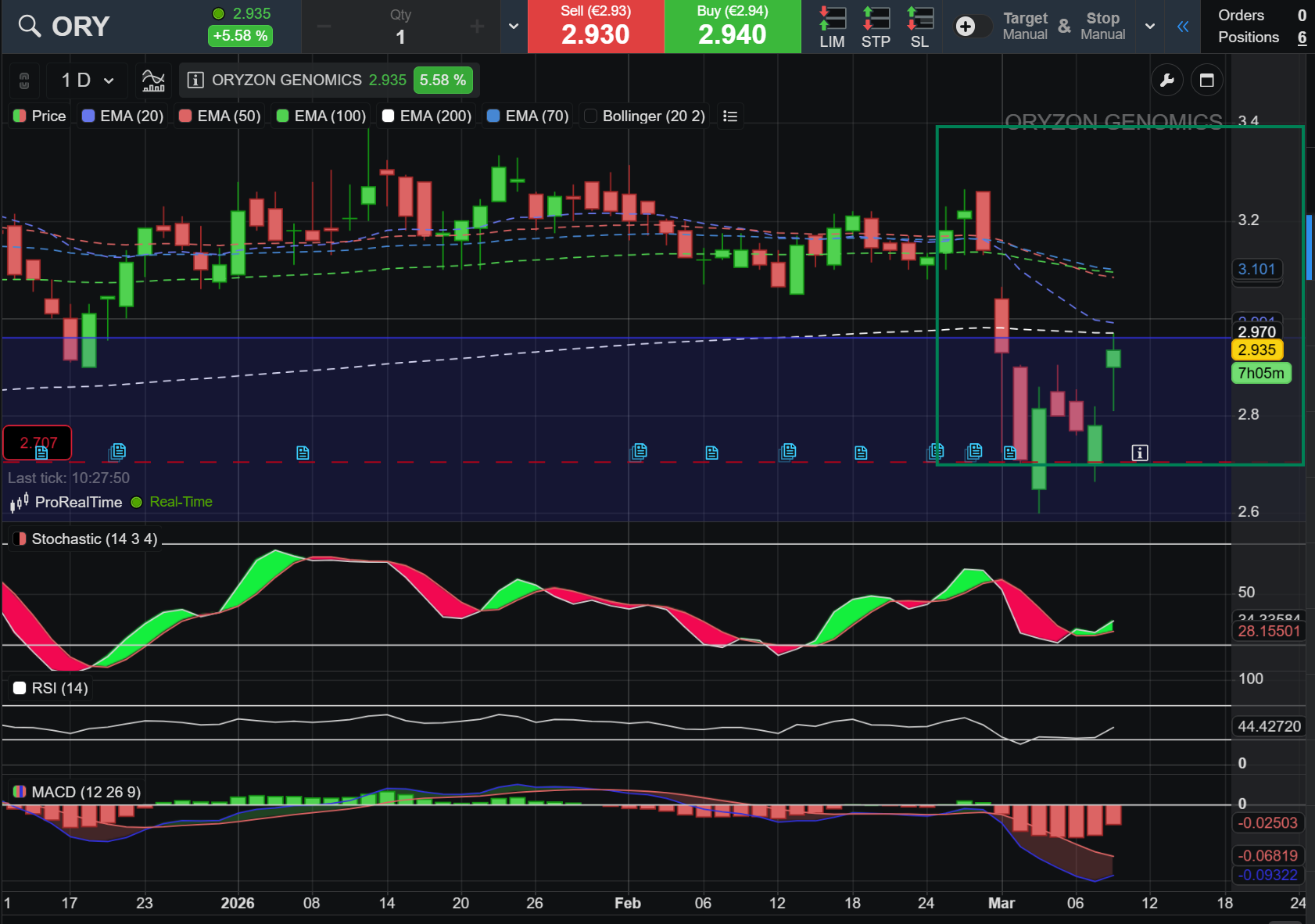This screenshot has height=924, width=1315.
Task: Open the 1 D timeframe dropdown
Action: coord(87,81)
